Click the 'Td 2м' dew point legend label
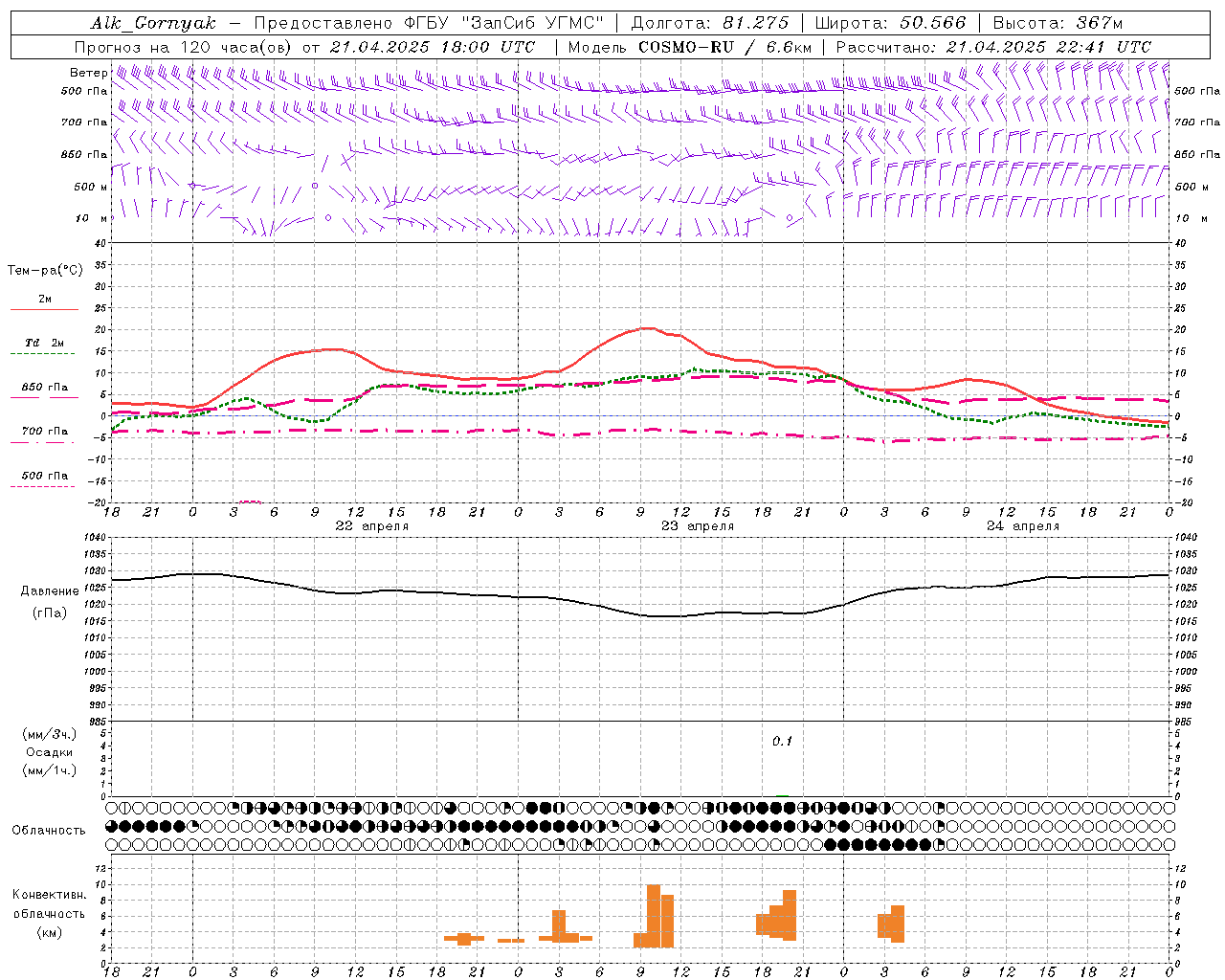 pyautogui.click(x=44, y=343)
